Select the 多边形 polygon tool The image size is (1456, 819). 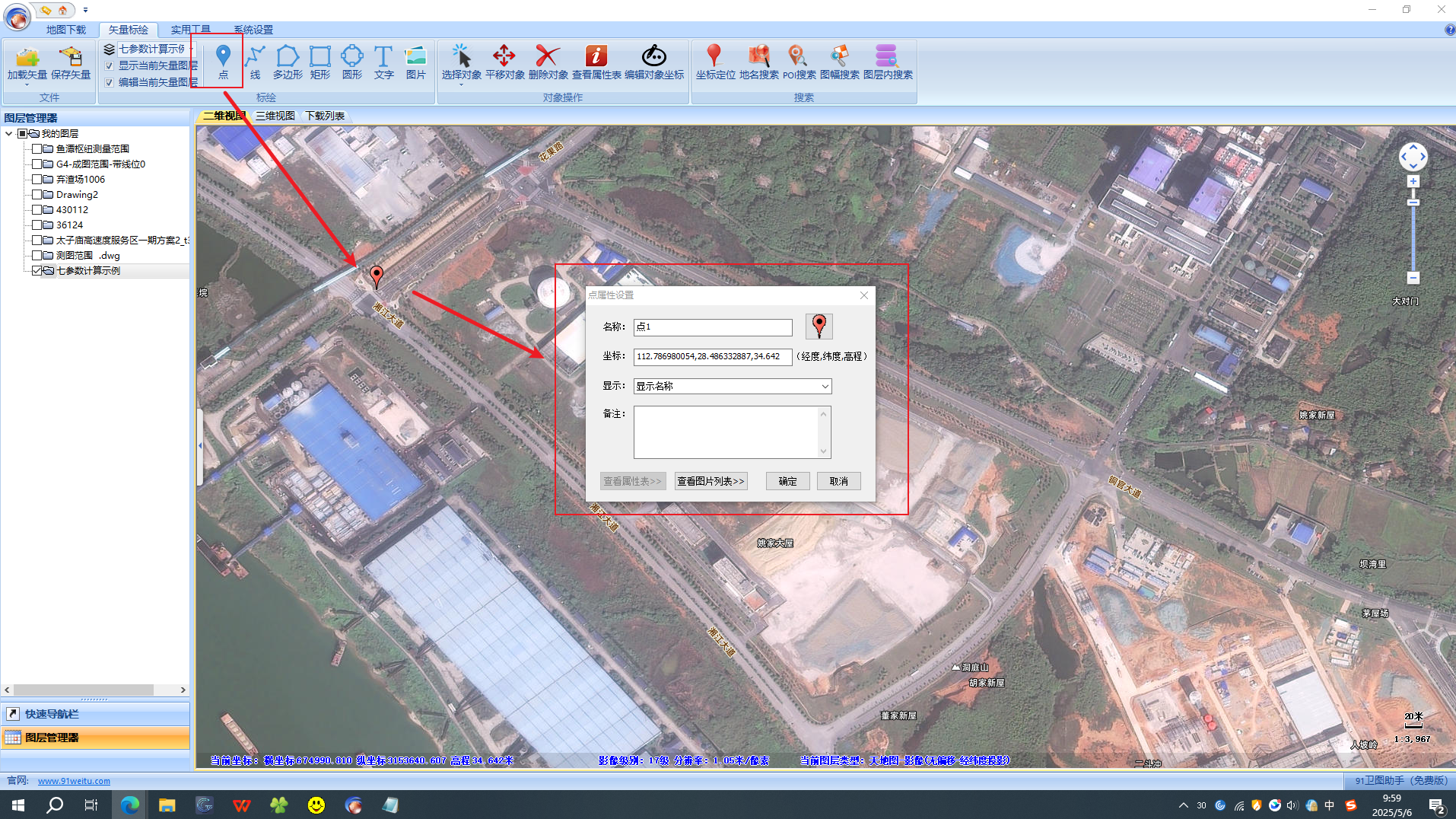(288, 62)
